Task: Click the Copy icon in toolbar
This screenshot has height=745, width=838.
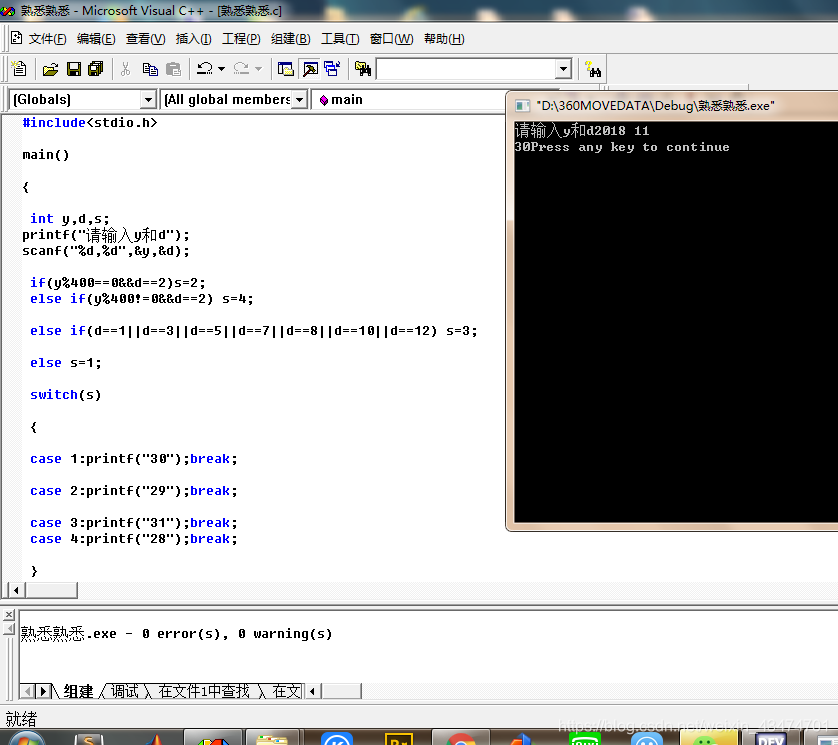Action: tap(150, 69)
